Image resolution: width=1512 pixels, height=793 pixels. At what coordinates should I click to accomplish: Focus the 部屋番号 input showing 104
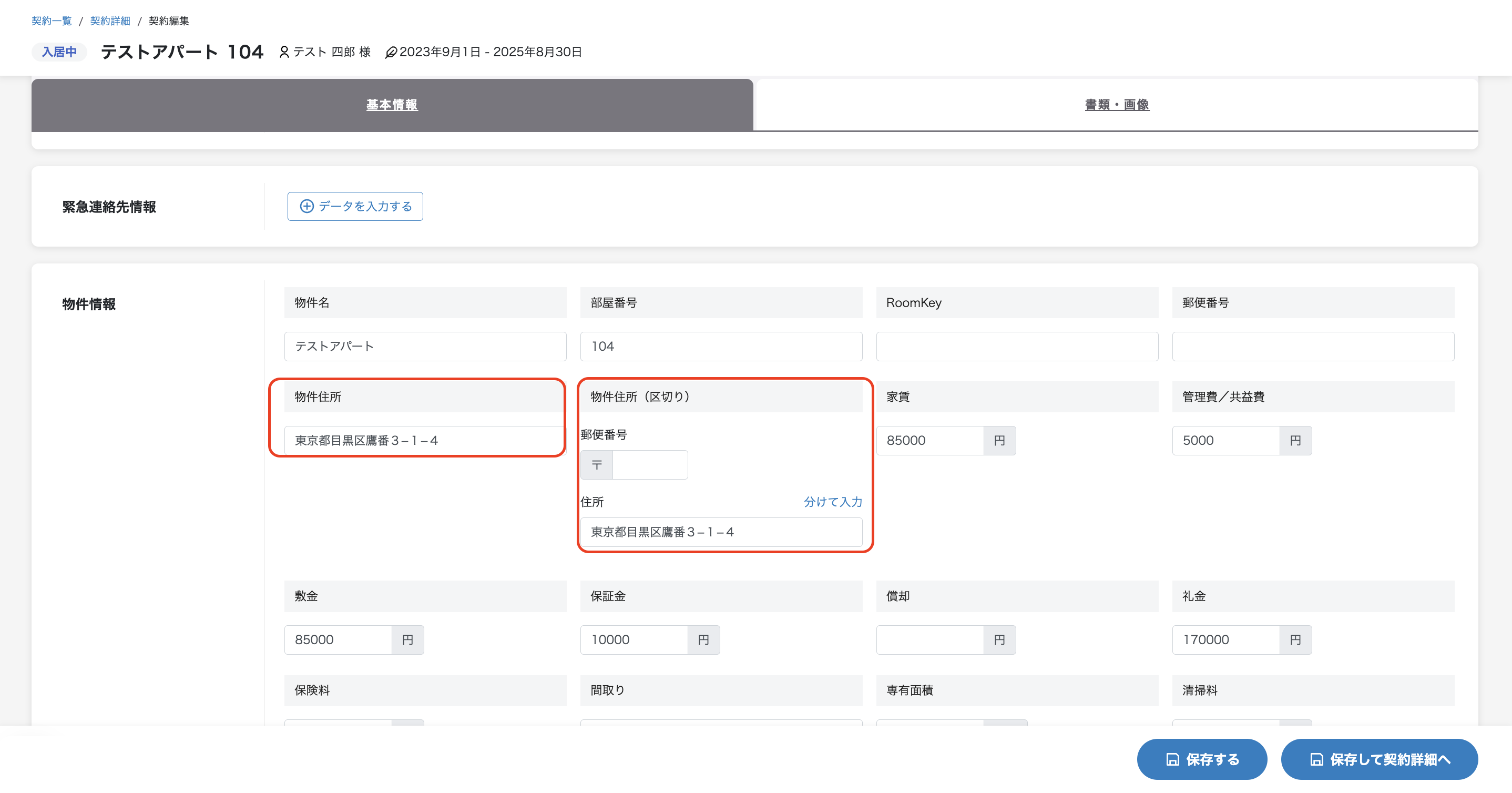tap(721, 347)
